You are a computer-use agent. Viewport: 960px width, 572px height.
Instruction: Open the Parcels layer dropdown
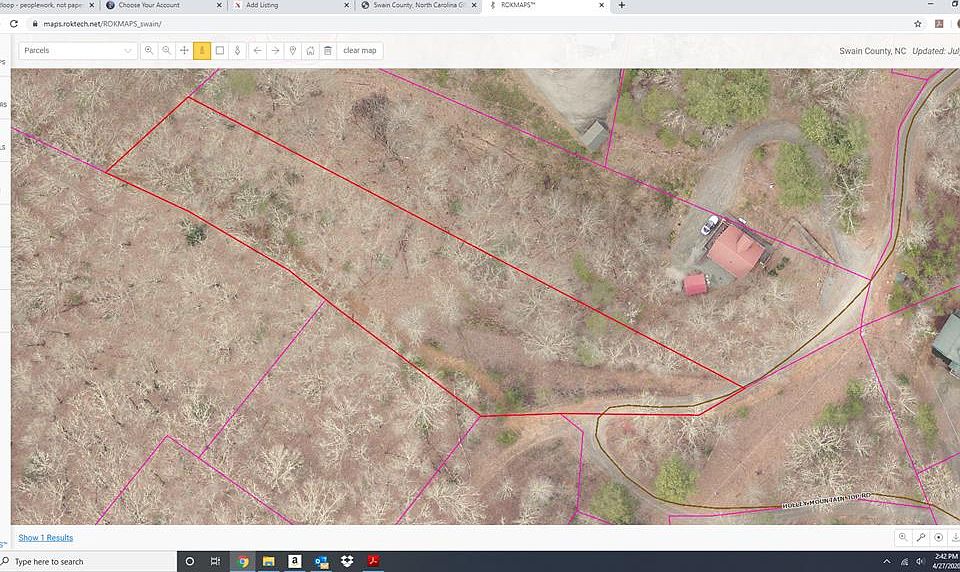click(78, 51)
